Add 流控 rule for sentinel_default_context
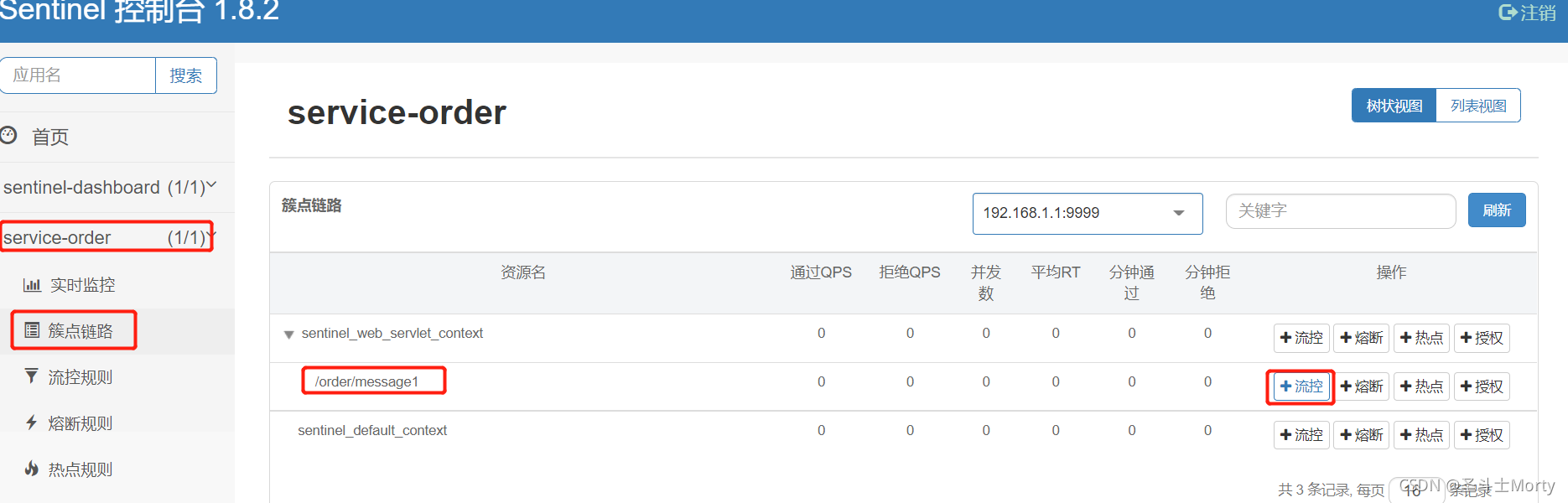The width and height of the screenshot is (1568, 503). 1301,435
